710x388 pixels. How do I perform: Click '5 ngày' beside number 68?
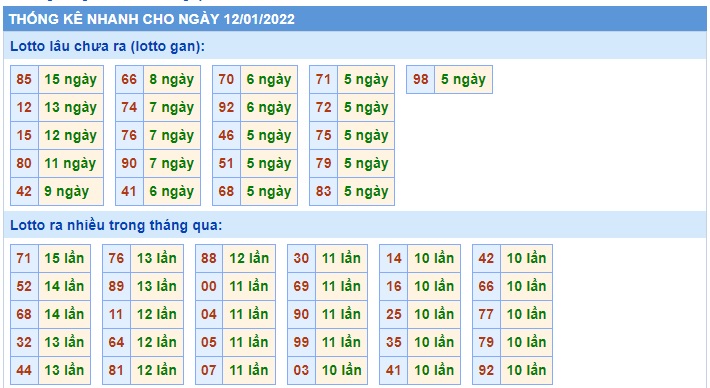tap(269, 192)
